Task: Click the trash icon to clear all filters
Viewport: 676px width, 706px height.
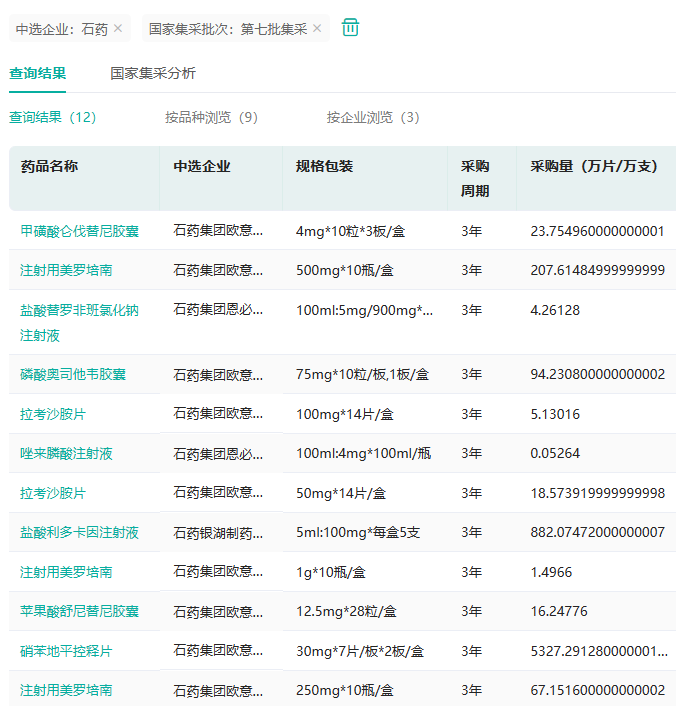Action: coord(350,28)
